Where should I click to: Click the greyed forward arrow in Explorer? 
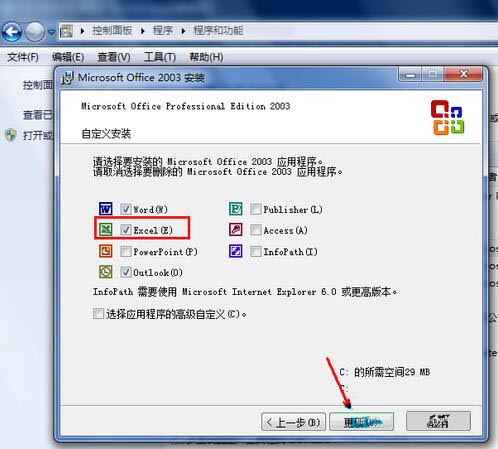35,32
